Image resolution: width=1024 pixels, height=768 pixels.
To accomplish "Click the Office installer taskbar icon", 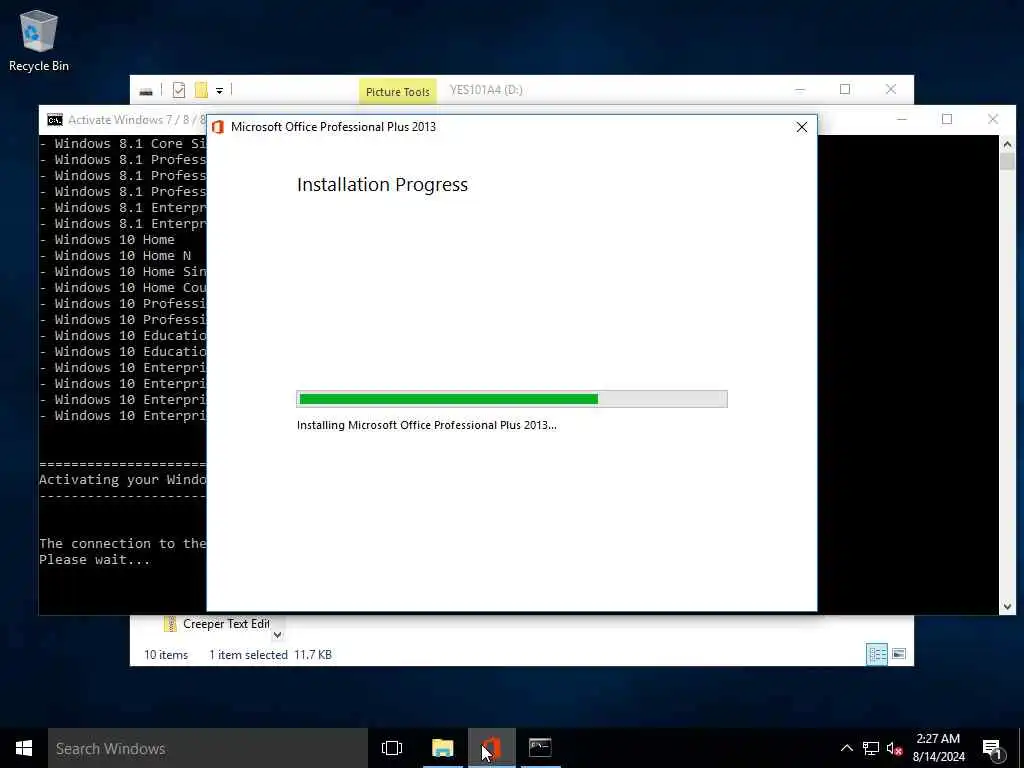I will pos(492,748).
